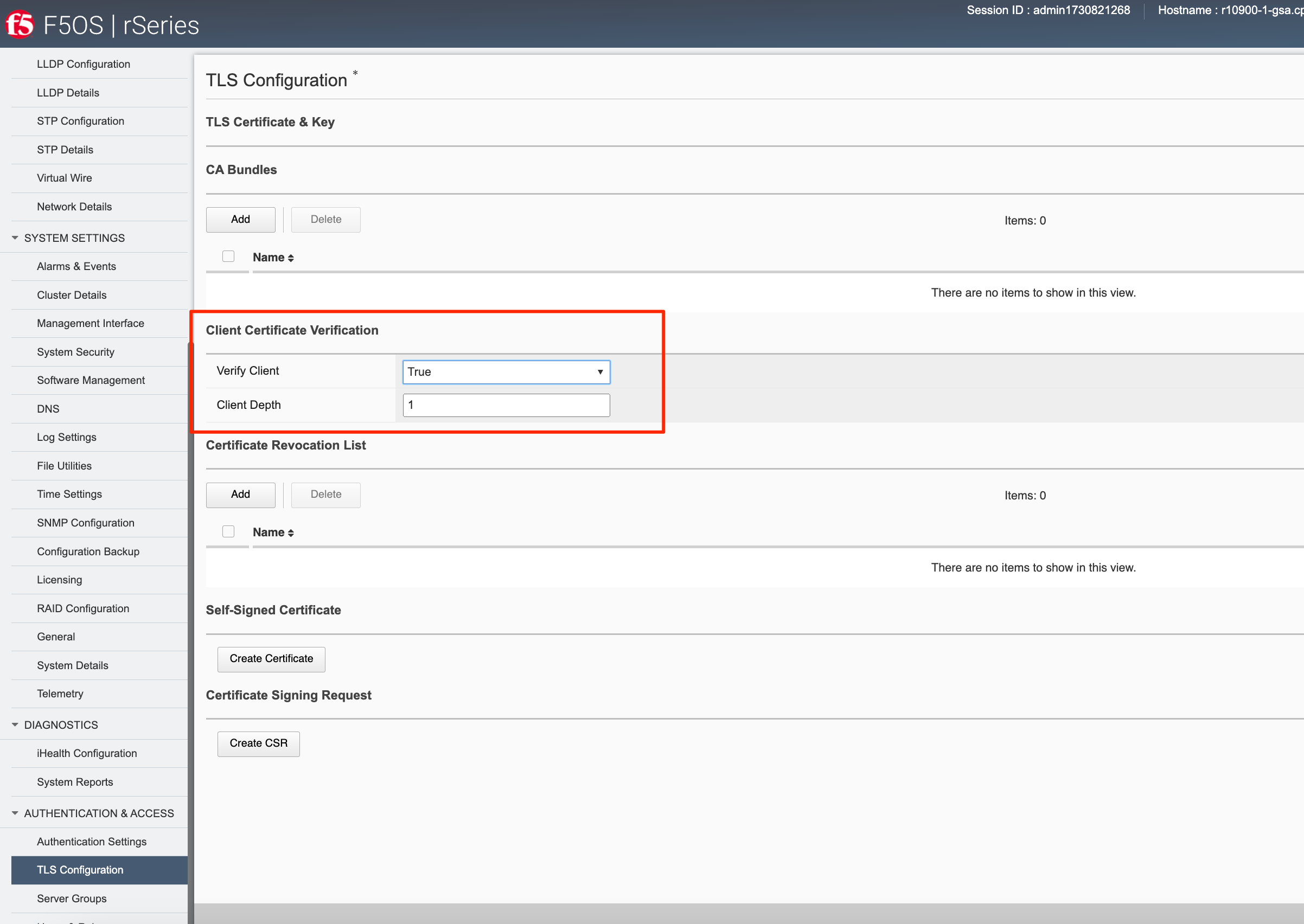Viewport: 1304px width, 924px height.
Task: Tick the CA Bundles select-all checkbox
Action: coord(228,256)
